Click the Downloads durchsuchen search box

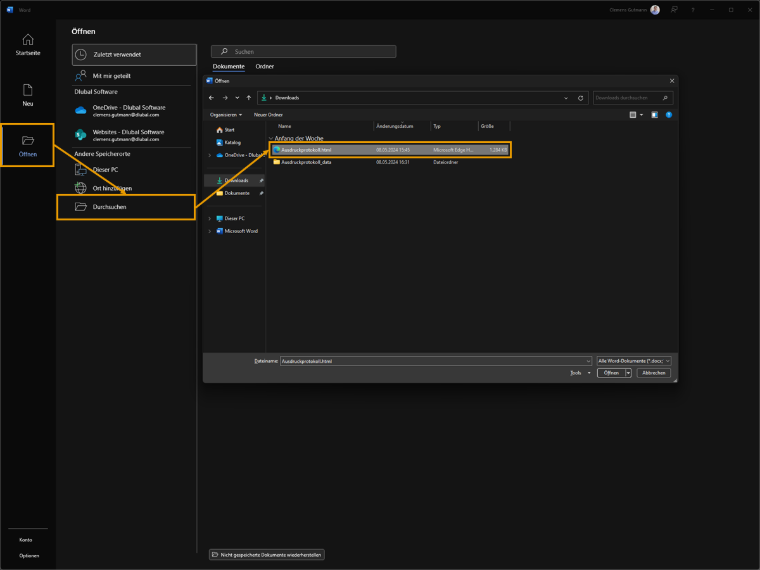[x=633, y=98]
